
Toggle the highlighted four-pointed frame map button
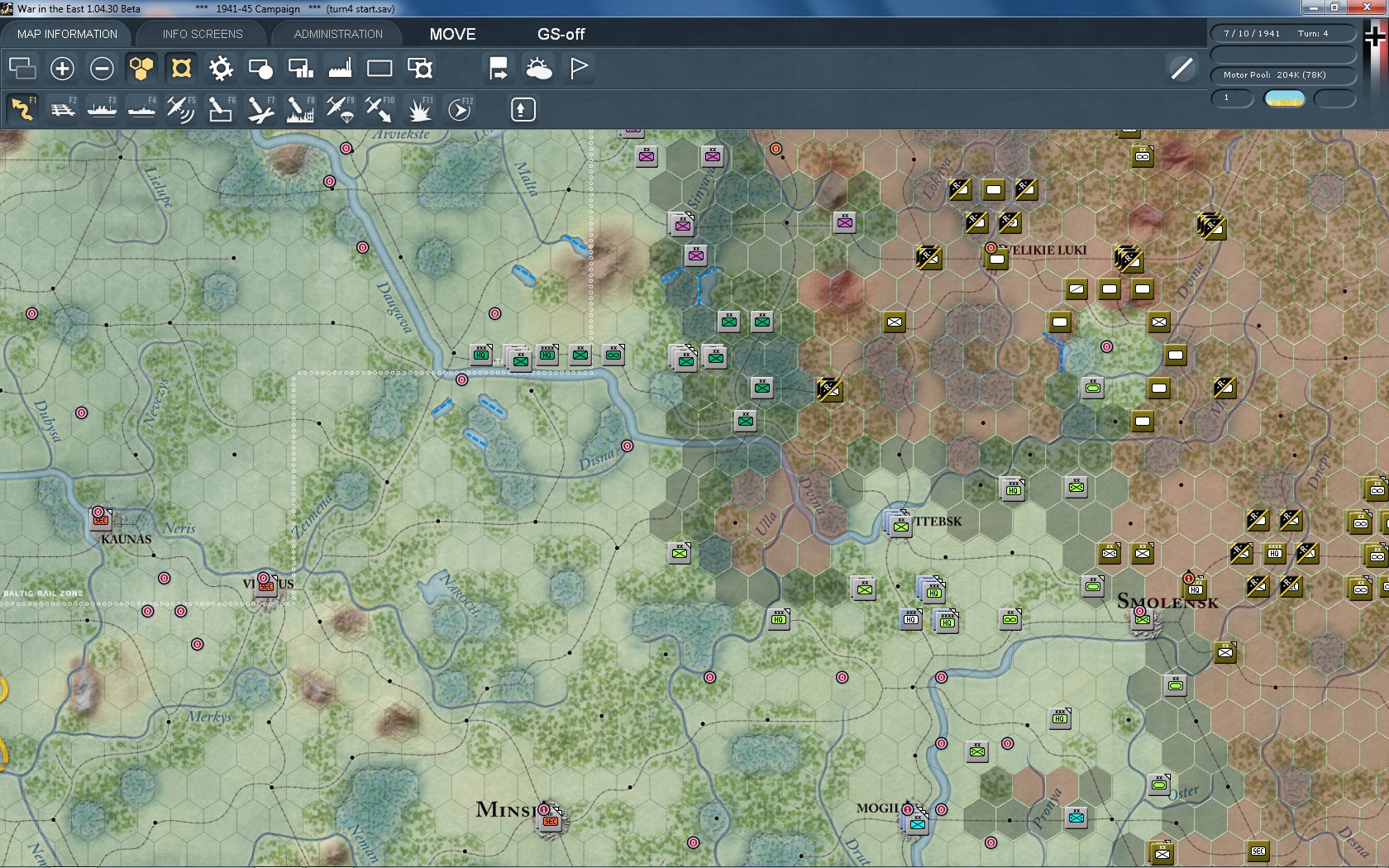point(181,68)
